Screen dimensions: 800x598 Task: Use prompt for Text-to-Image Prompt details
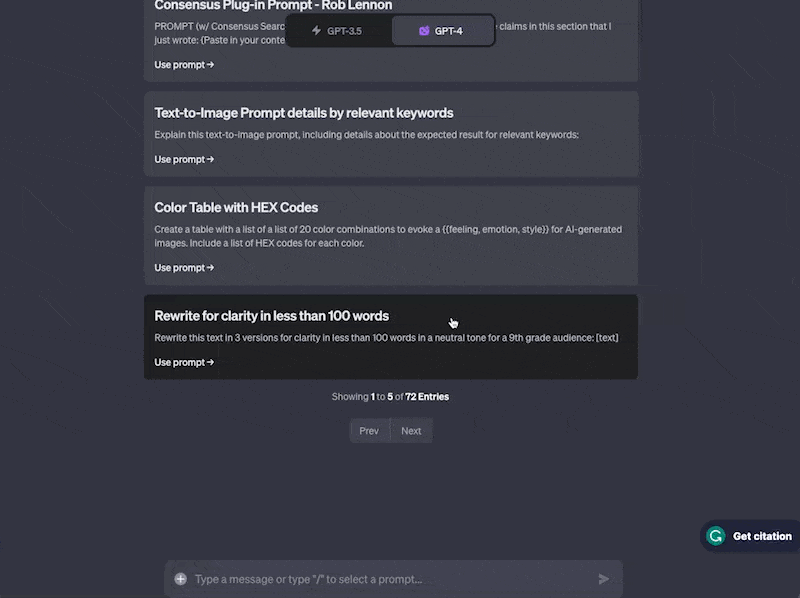coord(184,159)
